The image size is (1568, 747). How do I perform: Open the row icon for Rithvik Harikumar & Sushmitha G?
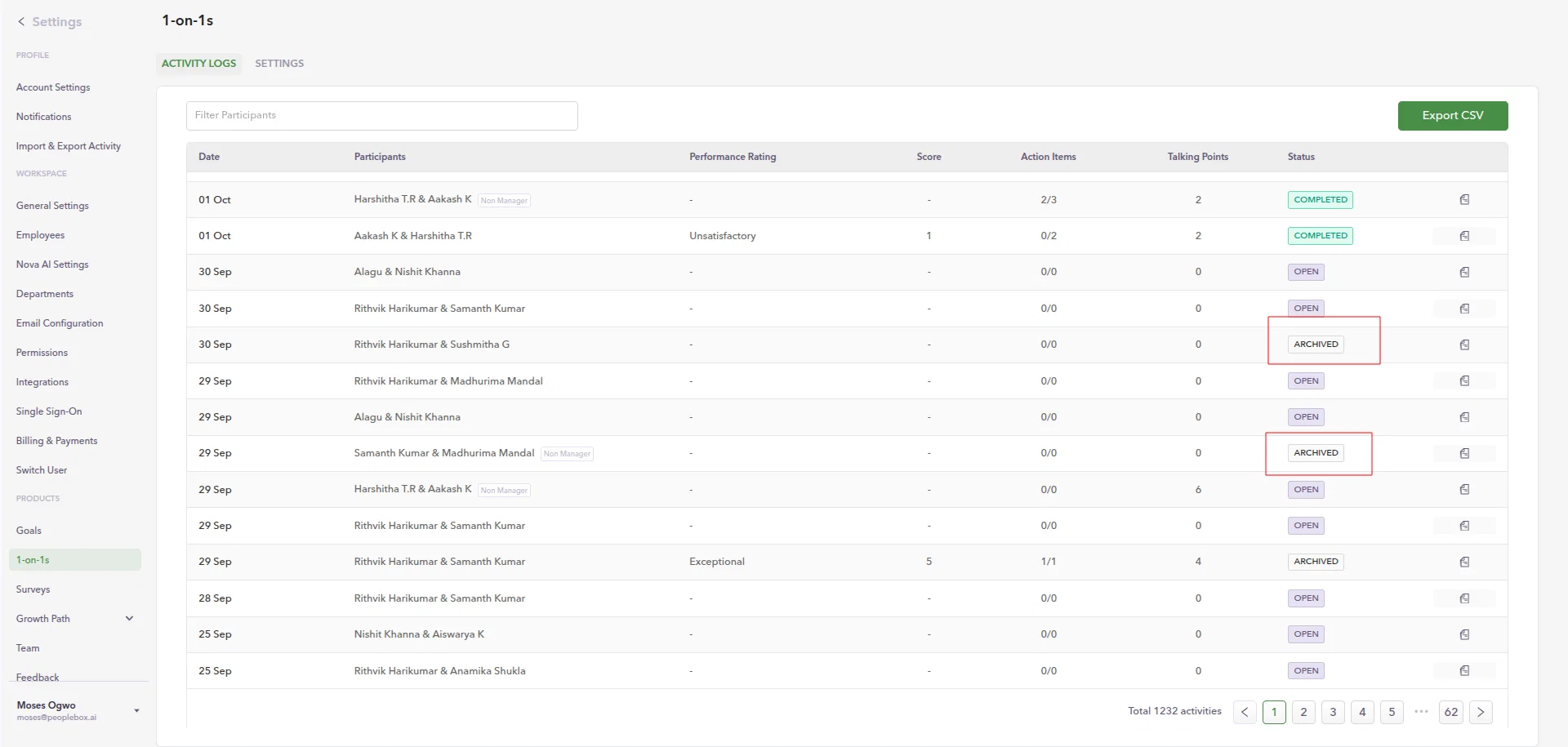pos(1464,345)
